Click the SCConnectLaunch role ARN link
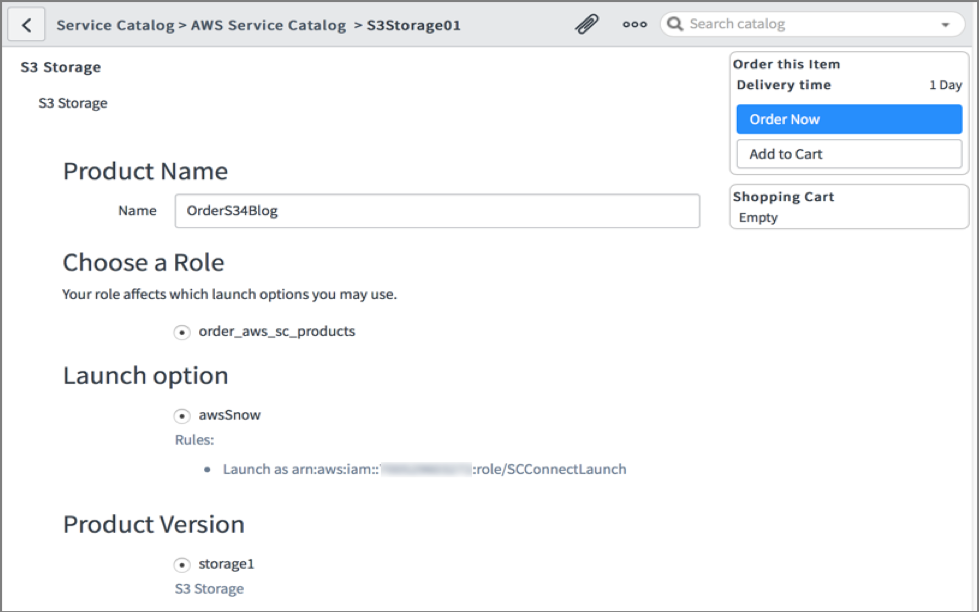The image size is (979, 612). (x=423, y=468)
